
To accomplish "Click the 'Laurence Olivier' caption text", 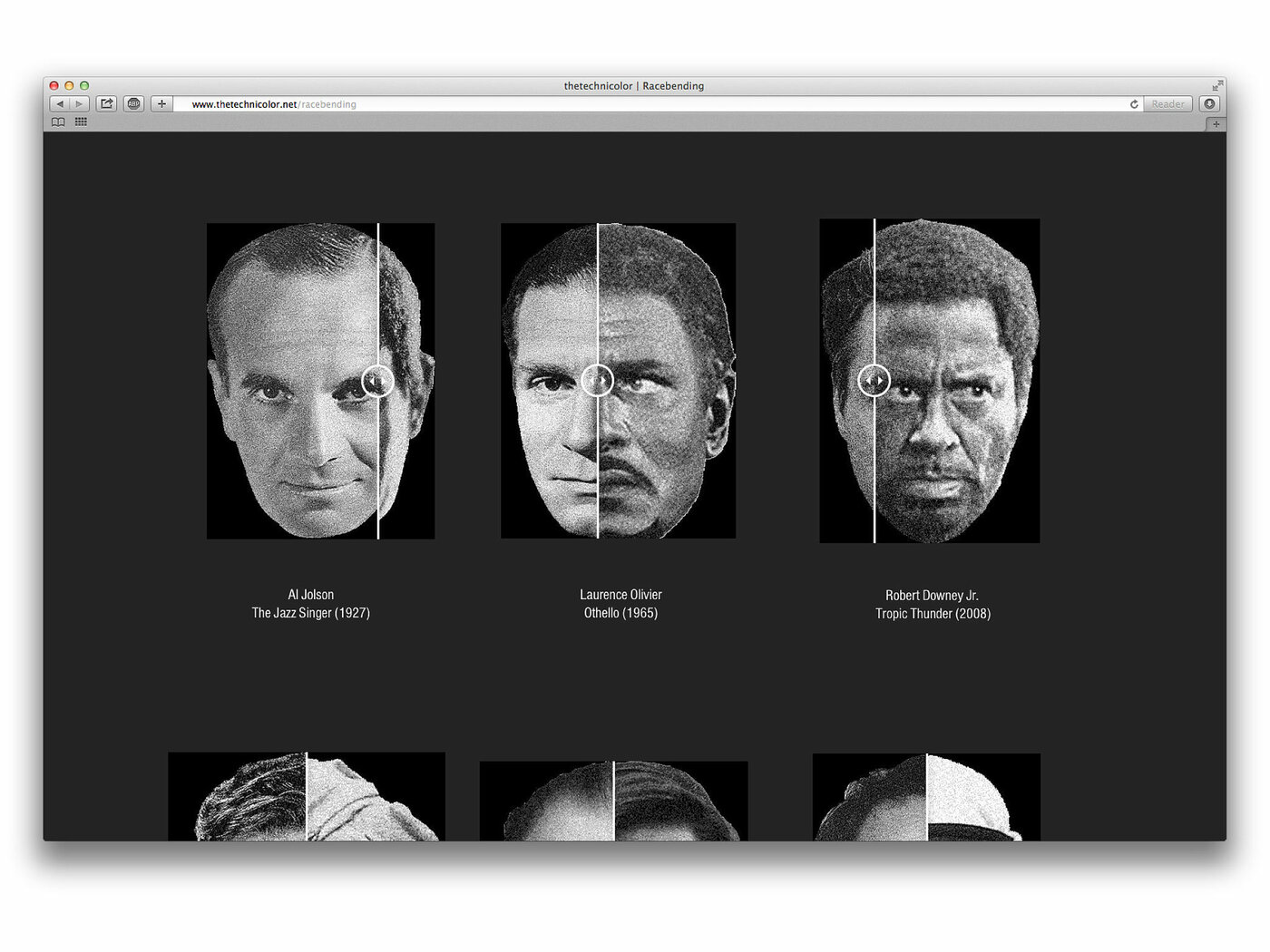I will (x=621, y=595).
